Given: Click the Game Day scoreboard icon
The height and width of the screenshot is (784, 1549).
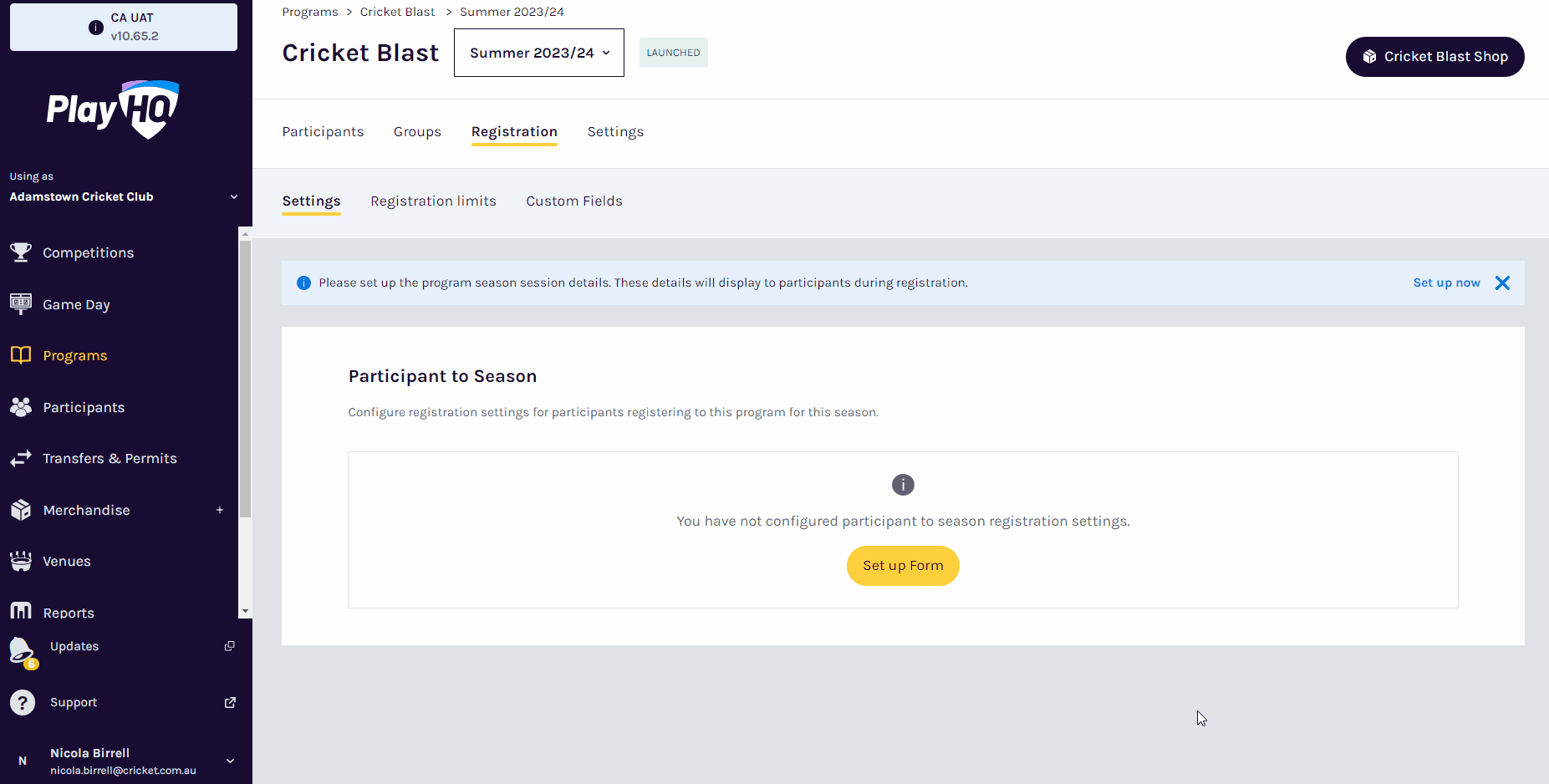Looking at the screenshot, I should click(21, 304).
